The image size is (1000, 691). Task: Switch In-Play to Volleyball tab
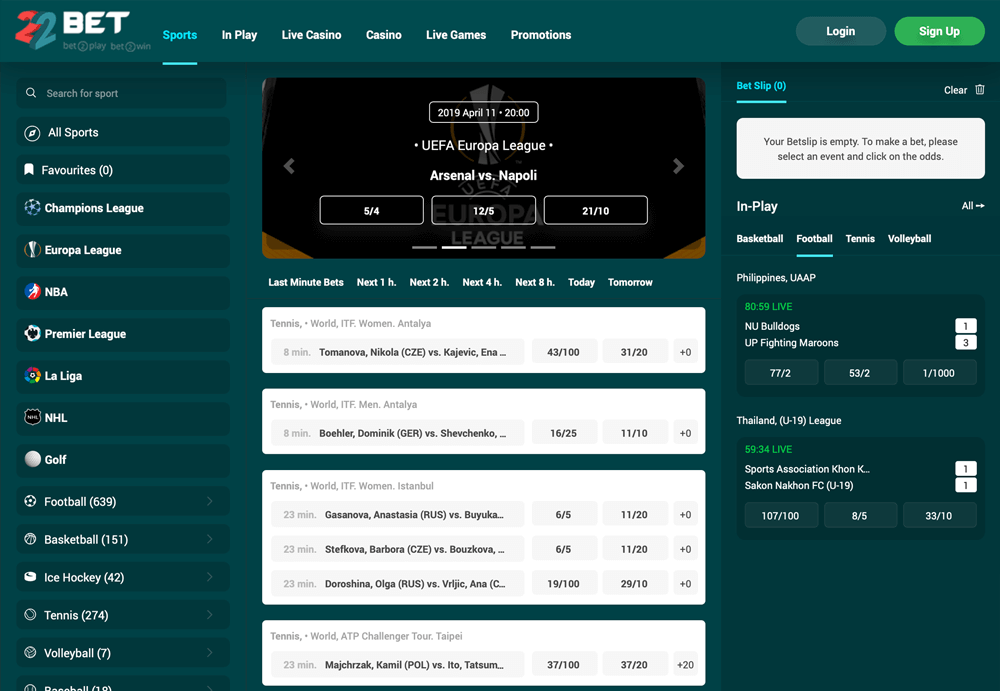909,239
